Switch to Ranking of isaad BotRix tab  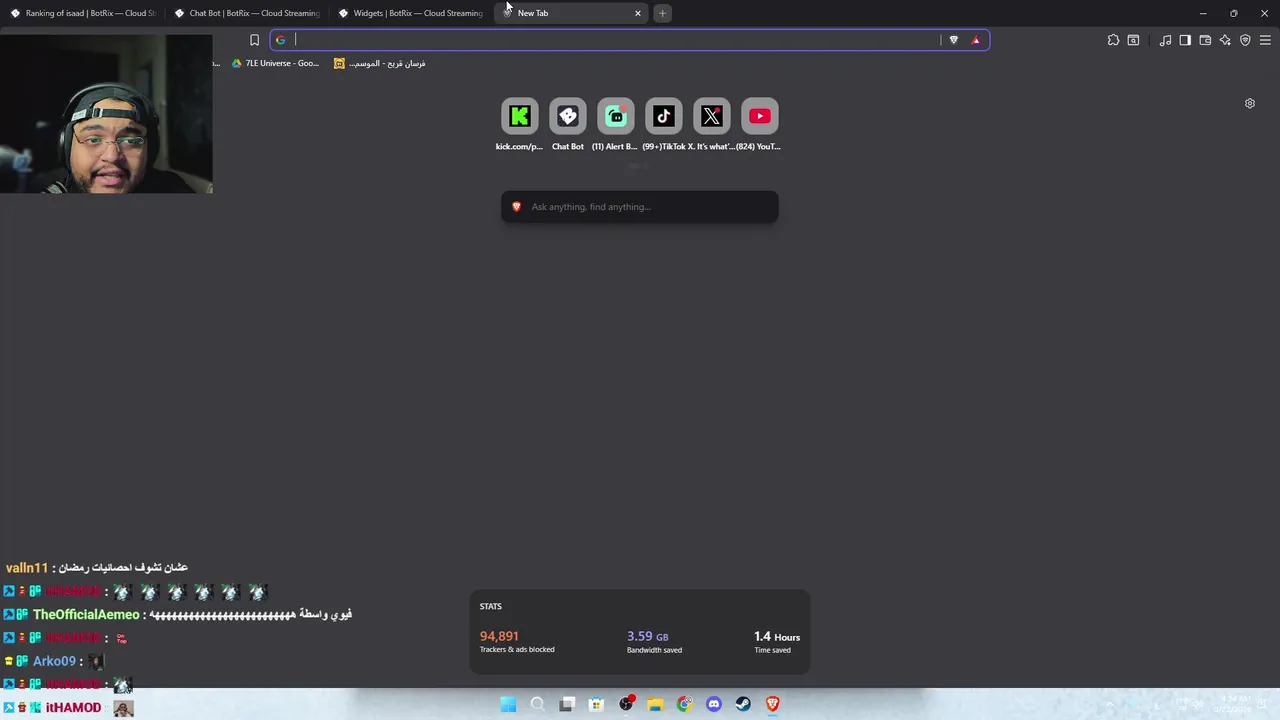(83, 13)
